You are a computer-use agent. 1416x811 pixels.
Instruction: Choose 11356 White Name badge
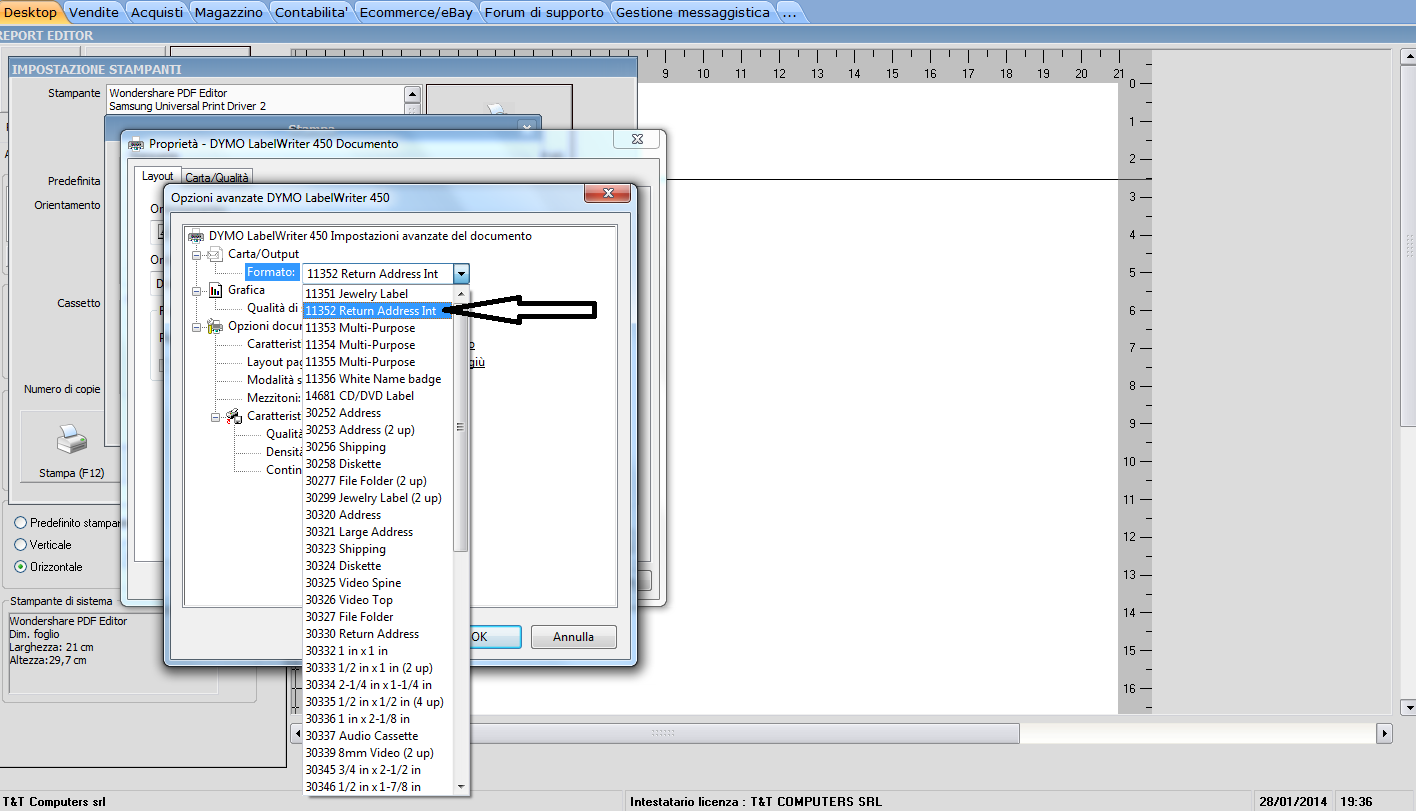tap(378, 379)
